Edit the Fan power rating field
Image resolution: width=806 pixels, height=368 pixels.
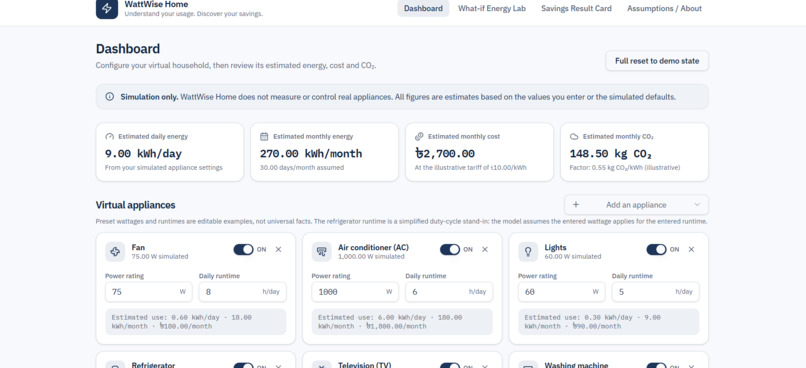[149, 291]
